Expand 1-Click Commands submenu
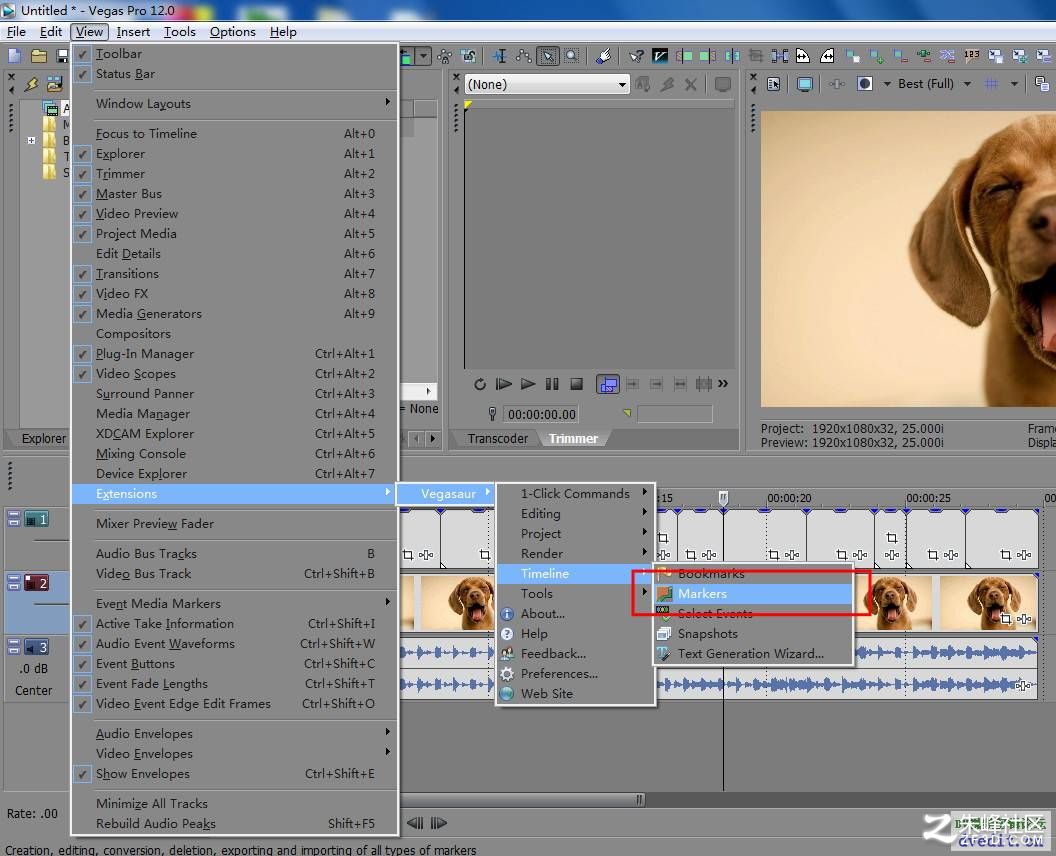The image size is (1056, 856). (x=576, y=494)
